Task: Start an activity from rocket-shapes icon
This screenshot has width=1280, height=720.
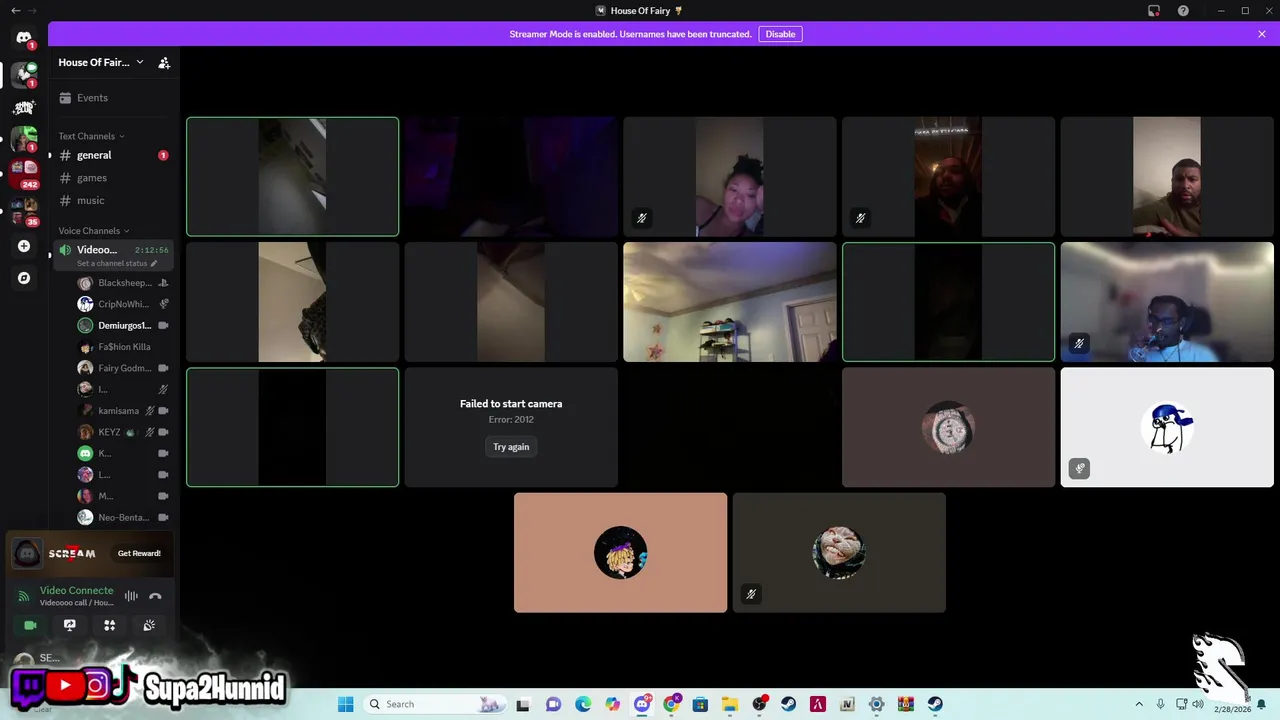Action: (110, 625)
